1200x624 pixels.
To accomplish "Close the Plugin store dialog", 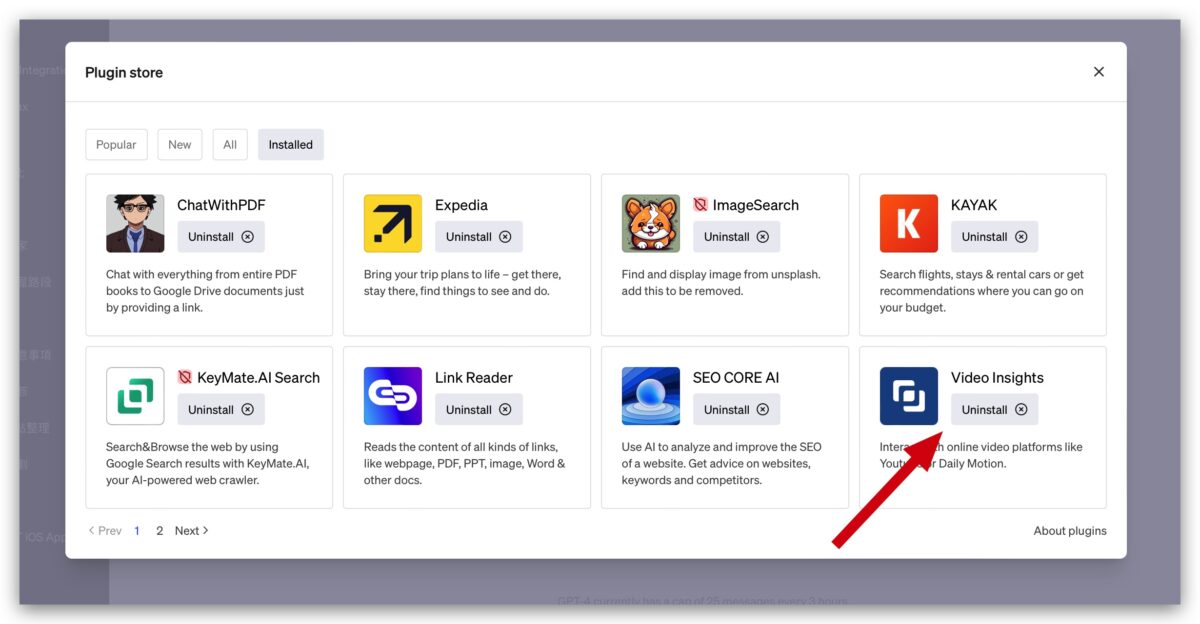I will 1099,72.
